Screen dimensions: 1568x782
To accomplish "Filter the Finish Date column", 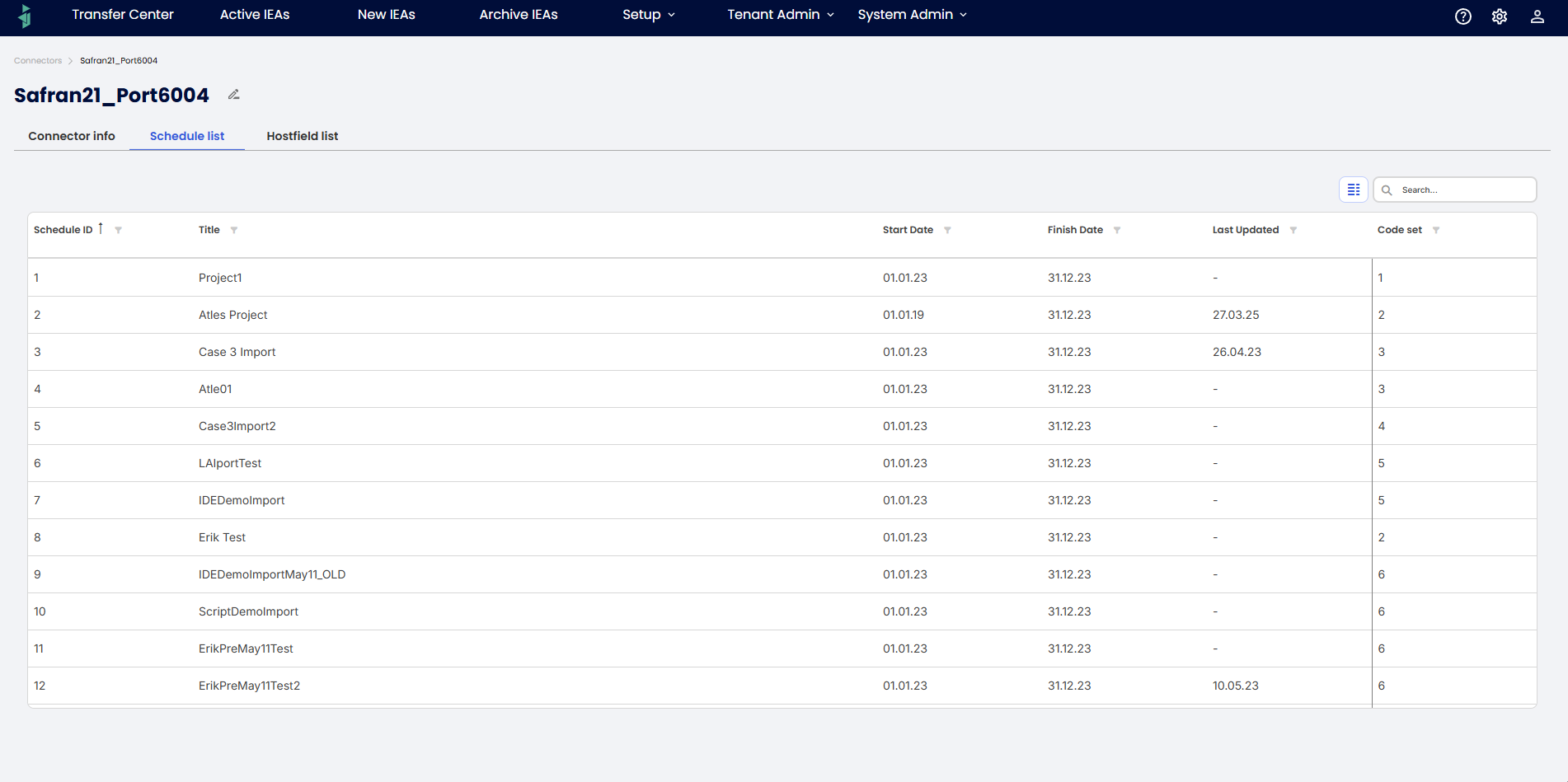I will point(1117,230).
